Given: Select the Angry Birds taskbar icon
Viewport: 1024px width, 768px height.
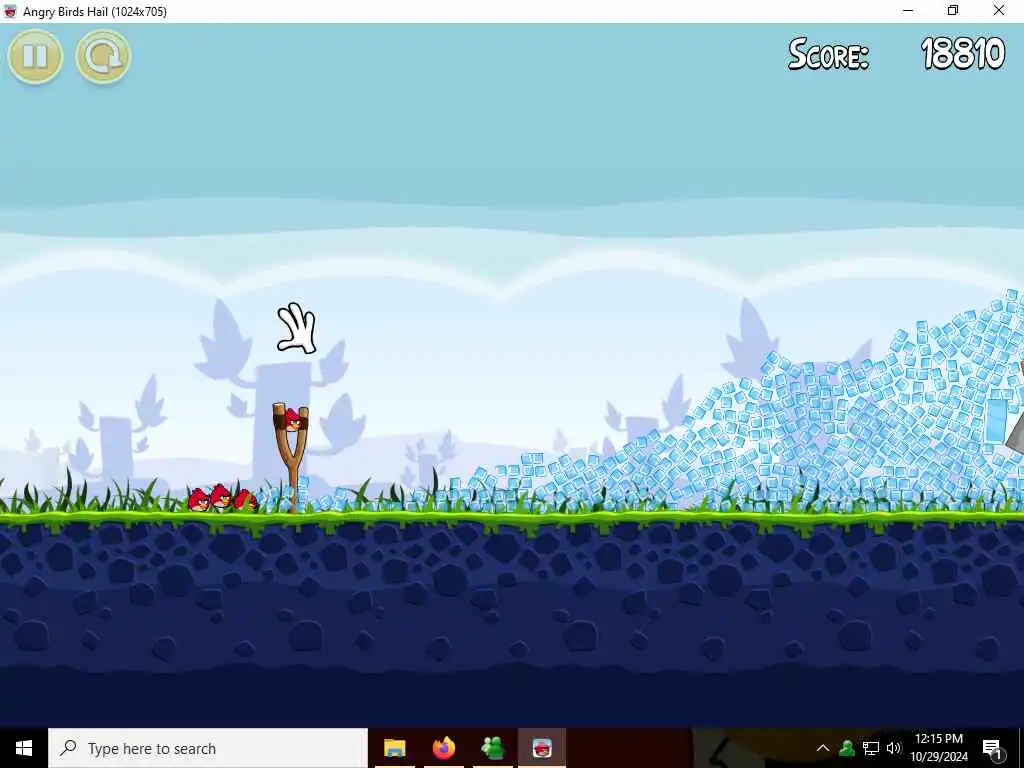Looking at the screenshot, I should click(542, 748).
